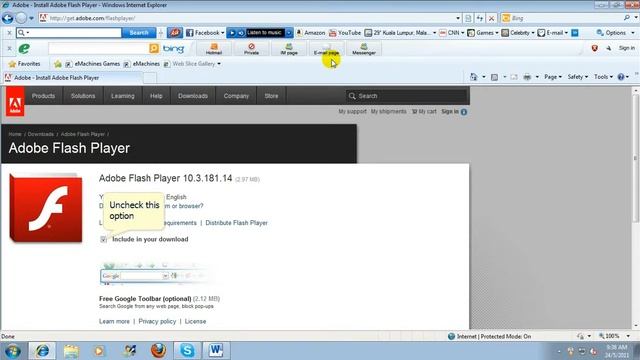Click the Add to Favorites star icon

coord(58,64)
